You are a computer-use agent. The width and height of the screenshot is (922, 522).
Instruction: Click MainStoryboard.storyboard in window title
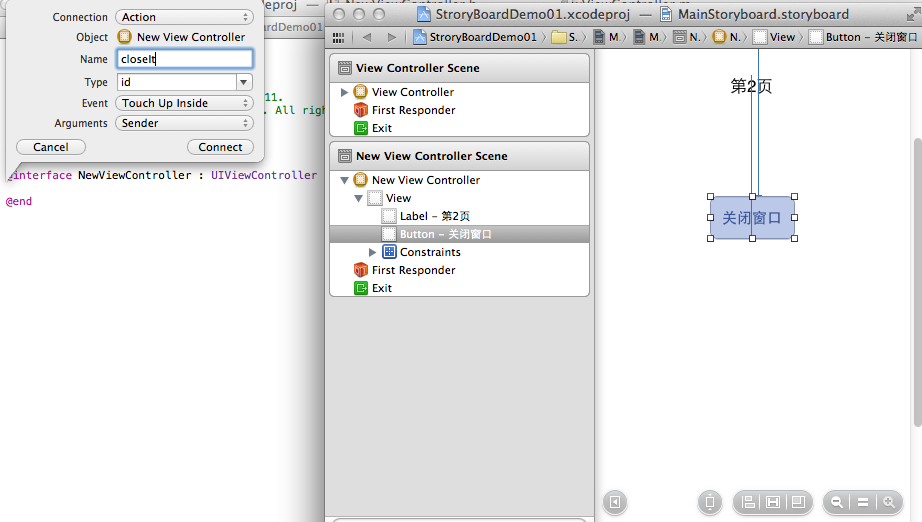click(763, 14)
